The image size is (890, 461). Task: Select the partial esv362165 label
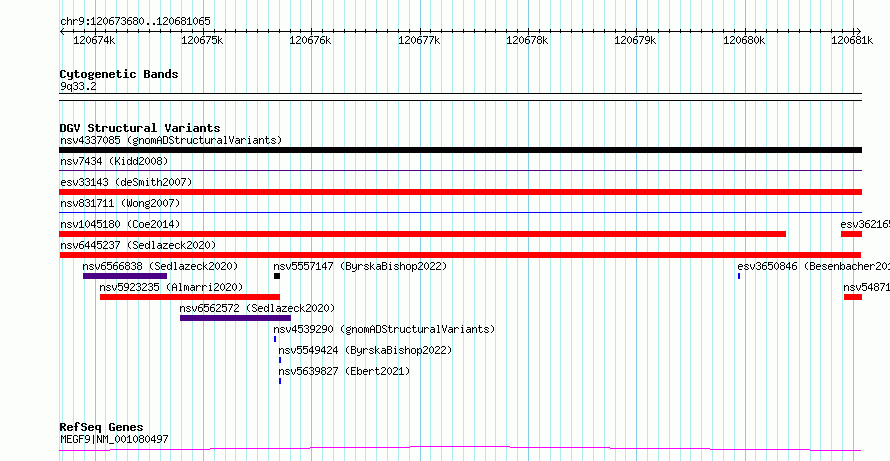tap(865, 224)
